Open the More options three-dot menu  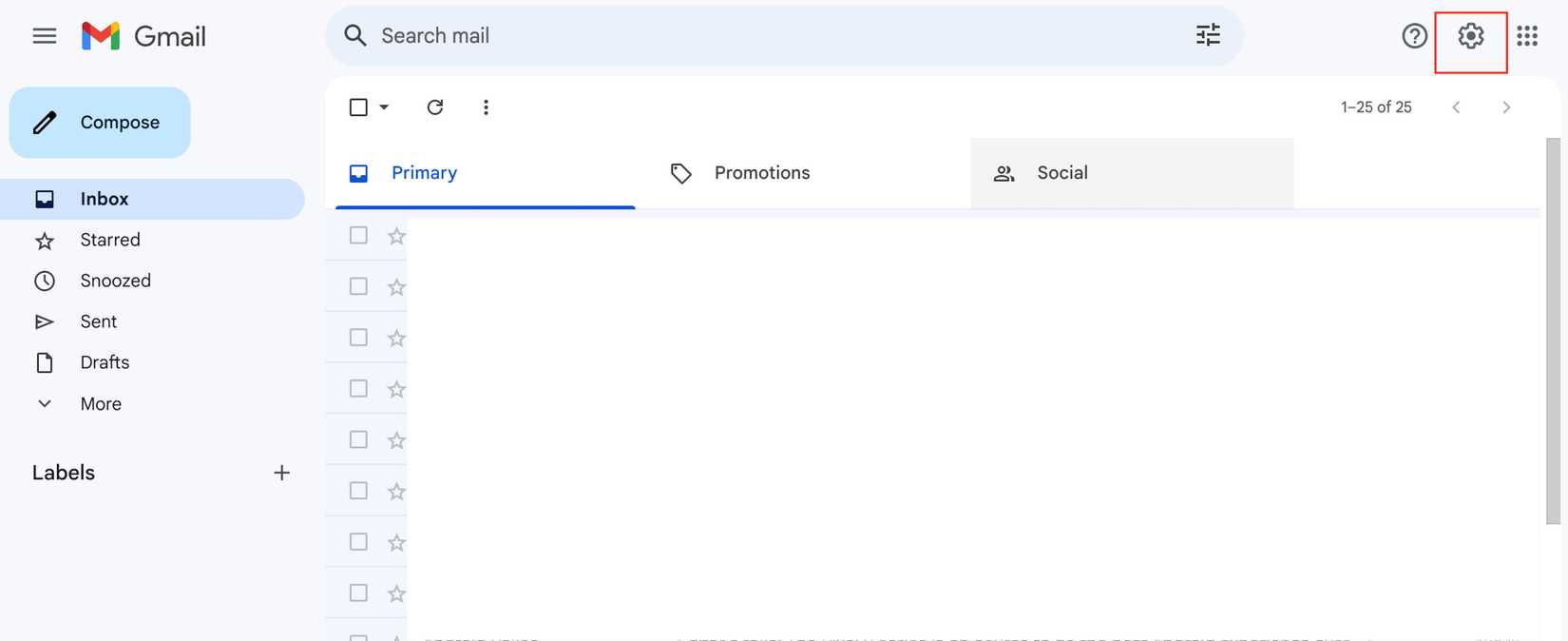point(486,107)
